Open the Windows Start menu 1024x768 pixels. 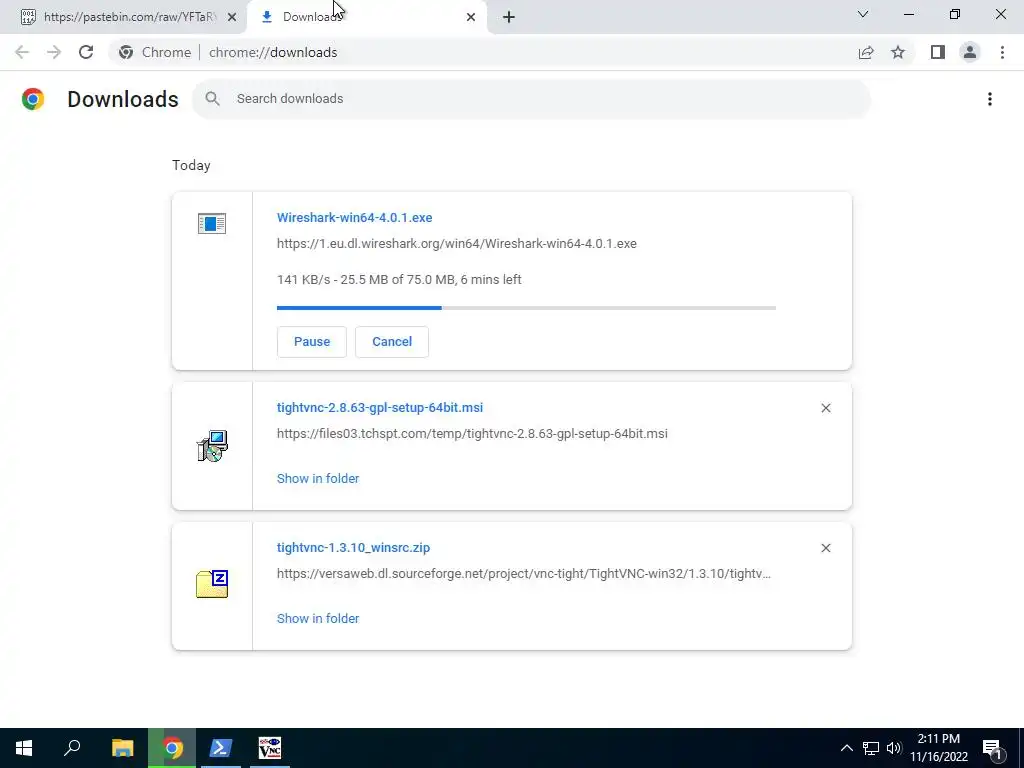(24, 748)
